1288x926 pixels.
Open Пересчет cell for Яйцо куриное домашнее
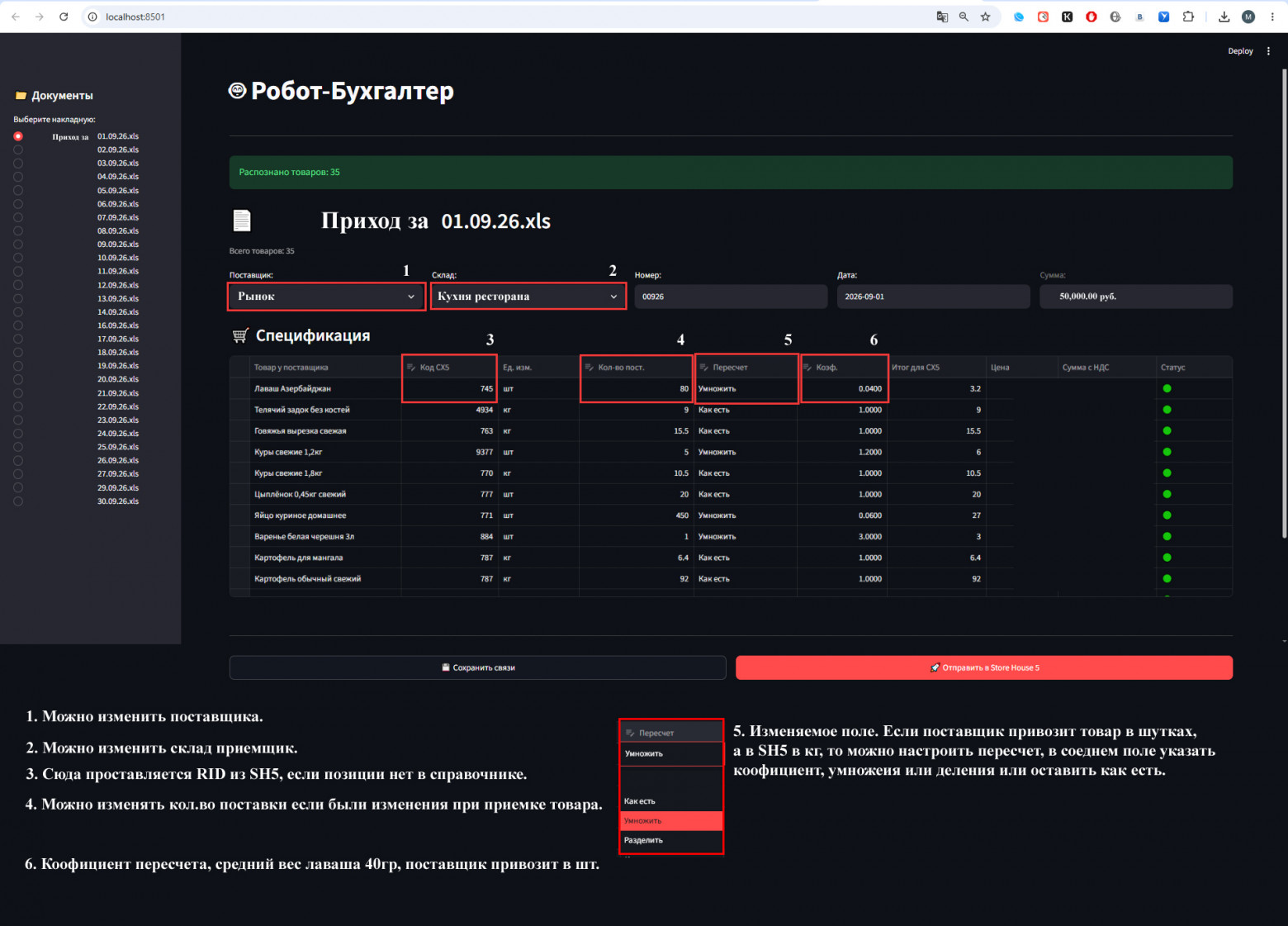pyautogui.click(x=746, y=515)
